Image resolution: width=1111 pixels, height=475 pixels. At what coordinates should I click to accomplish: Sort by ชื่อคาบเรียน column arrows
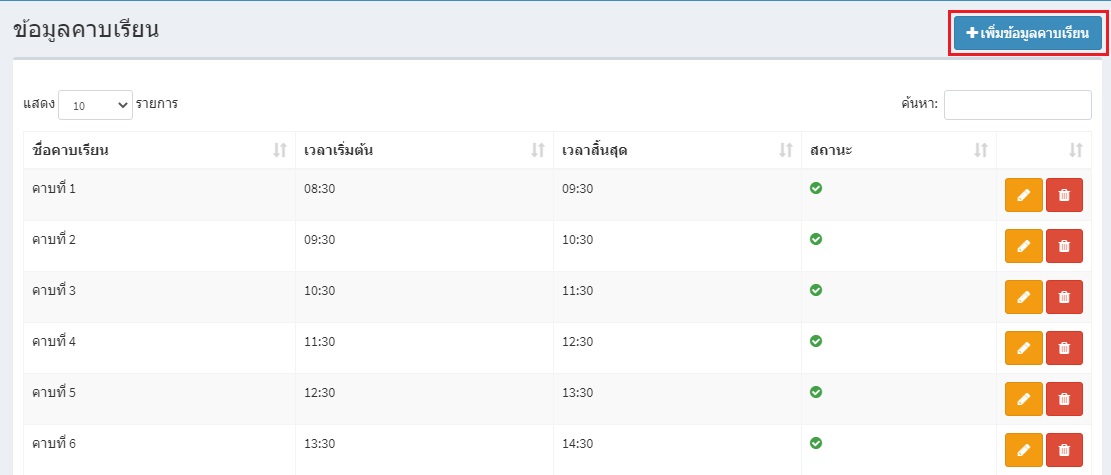click(x=280, y=150)
